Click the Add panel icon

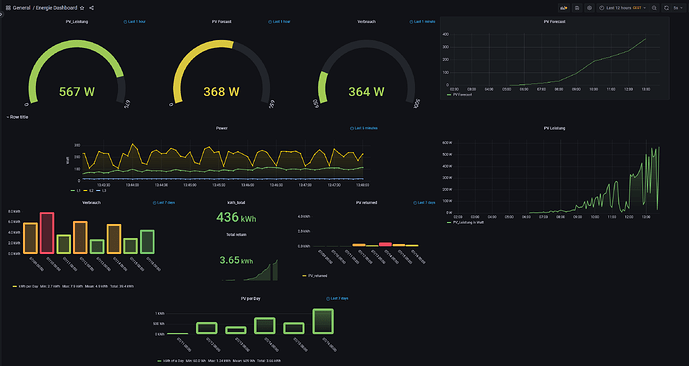coord(563,8)
